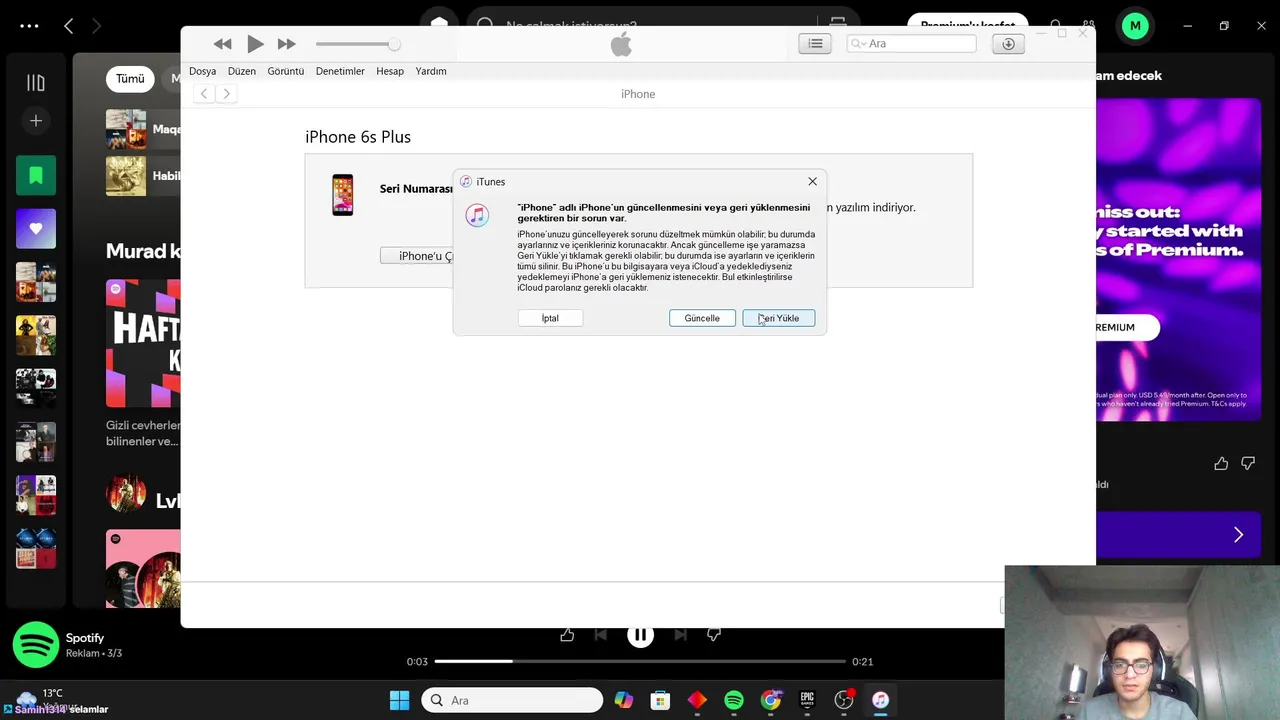This screenshot has height=720, width=1280.
Task: Click iTunes rewind button
Action: [x=223, y=44]
